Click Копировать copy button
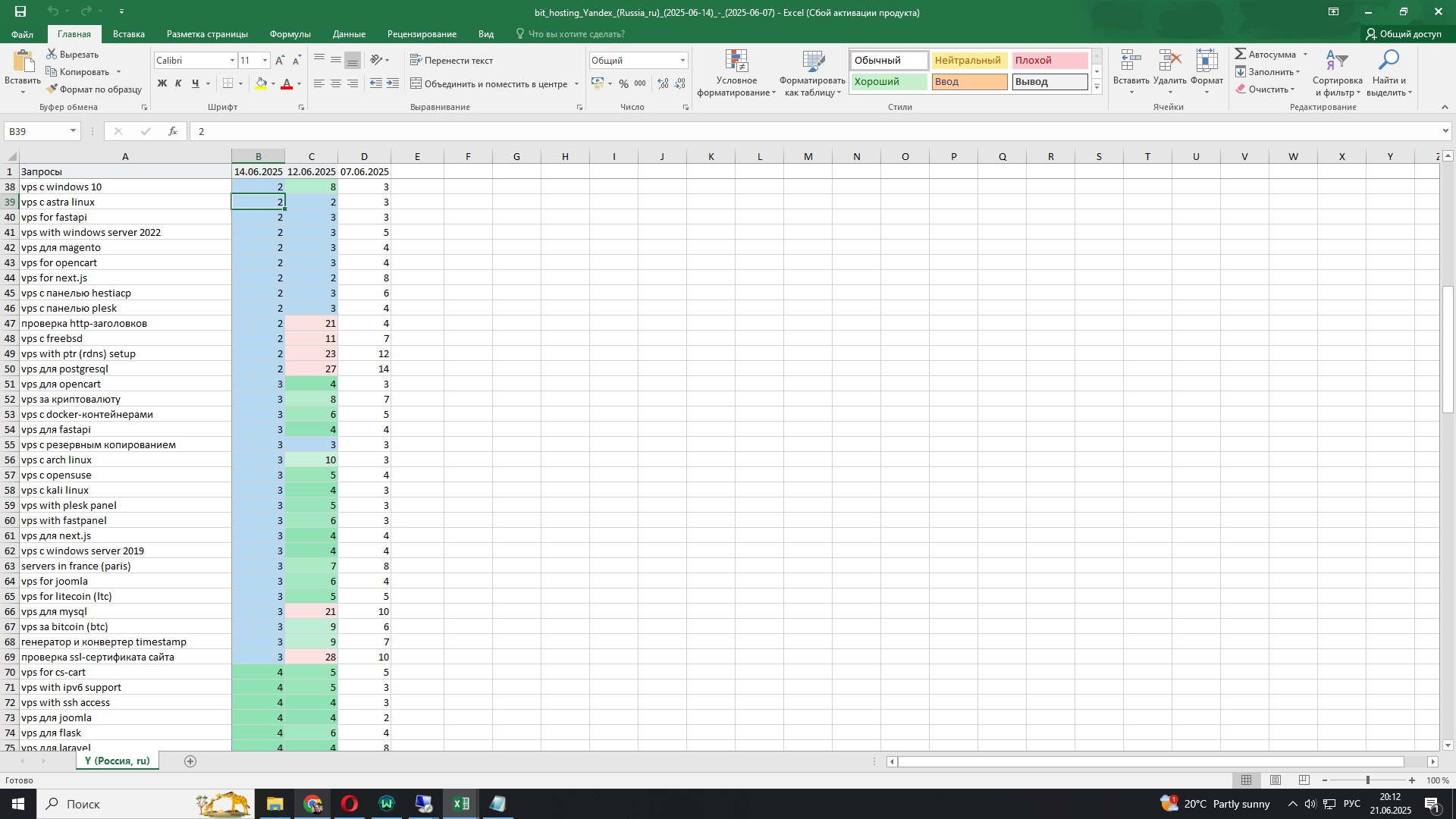The height and width of the screenshot is (819, 1456). (x=78, y=71)
